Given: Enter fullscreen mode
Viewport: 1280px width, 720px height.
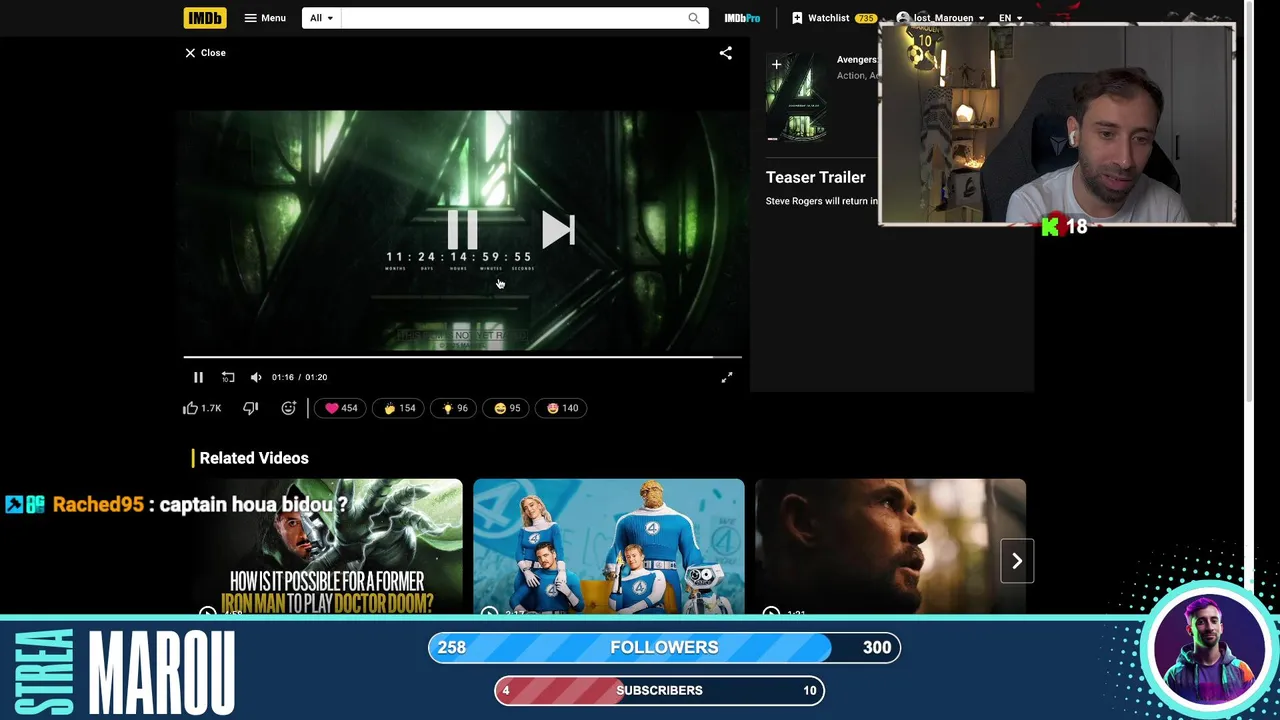Looking at the screenshot, I should coord(727,377).
